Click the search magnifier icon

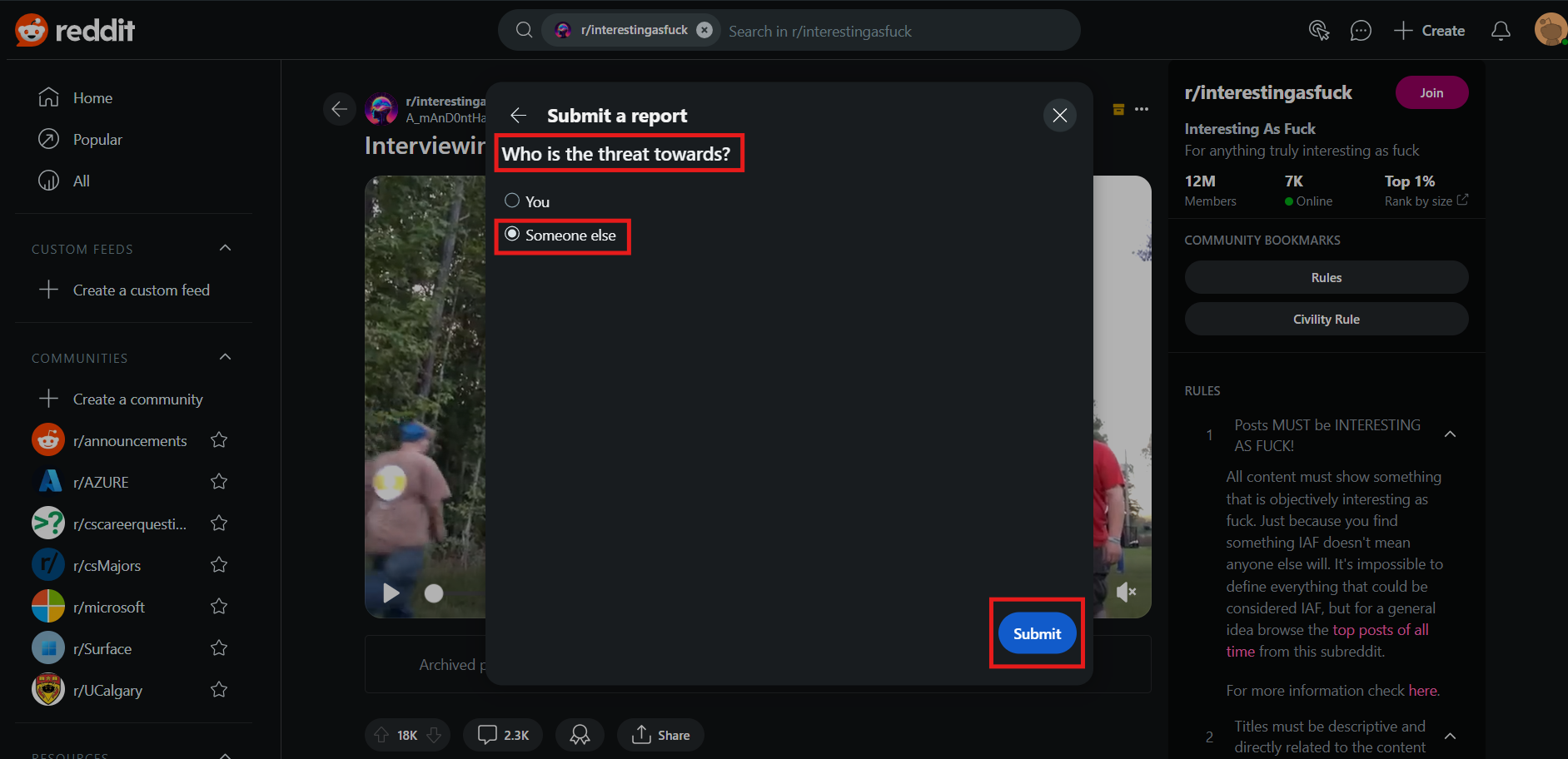coord(524,30)
